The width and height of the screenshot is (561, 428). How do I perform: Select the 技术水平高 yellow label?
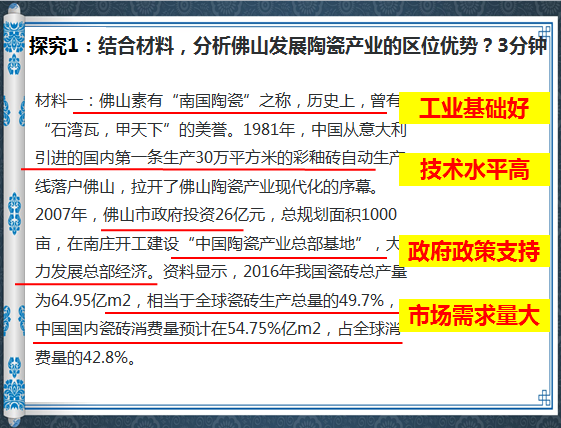(x=474, y=170)
